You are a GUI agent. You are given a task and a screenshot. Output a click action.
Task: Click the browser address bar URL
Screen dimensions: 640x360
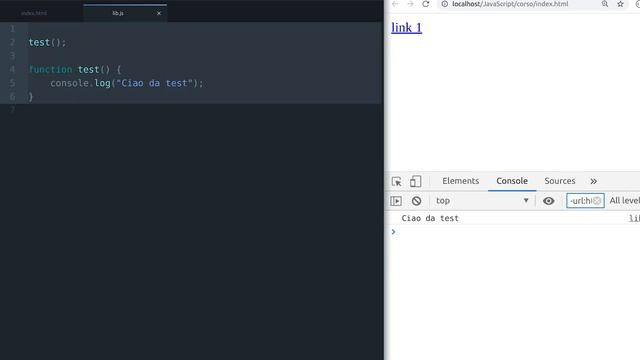pyautogui.click(x=510, y=4)
